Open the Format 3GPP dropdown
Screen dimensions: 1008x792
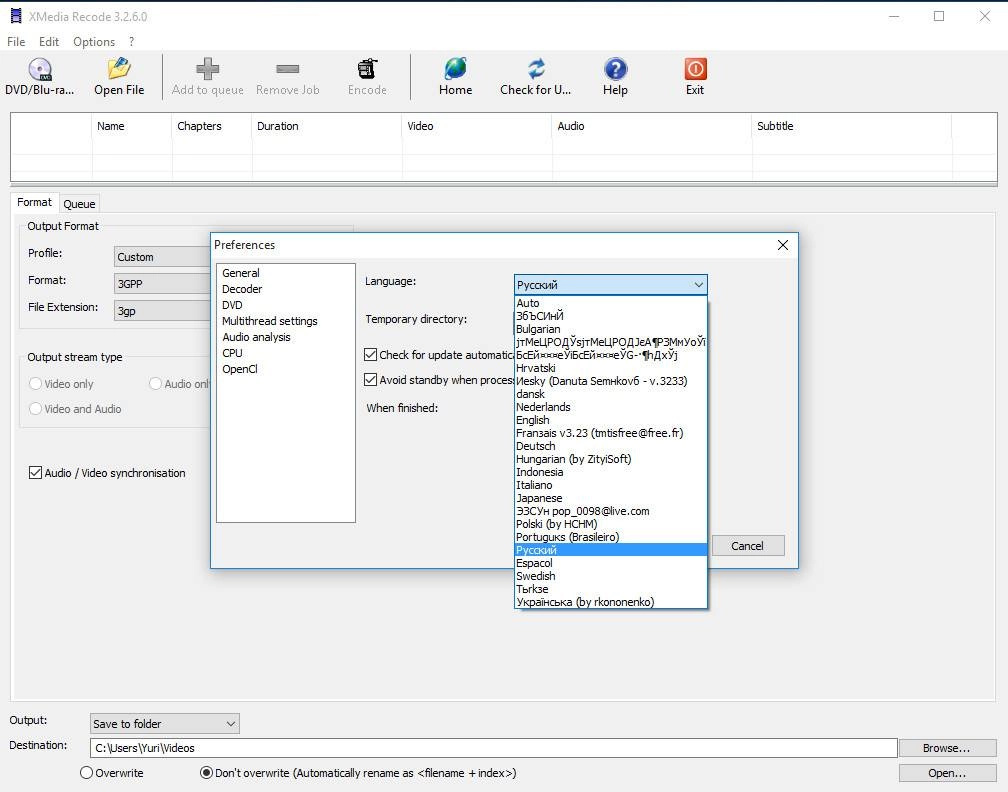tap(163, 284)
